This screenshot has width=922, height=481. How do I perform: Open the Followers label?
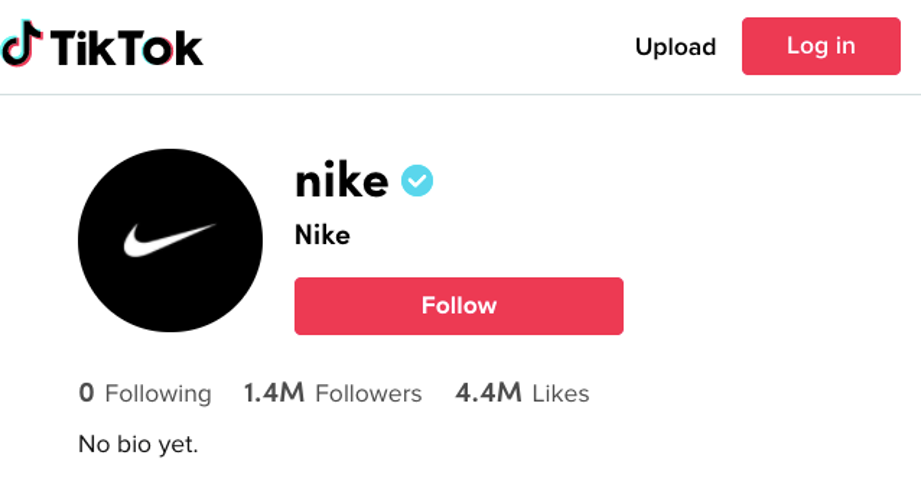368,394
